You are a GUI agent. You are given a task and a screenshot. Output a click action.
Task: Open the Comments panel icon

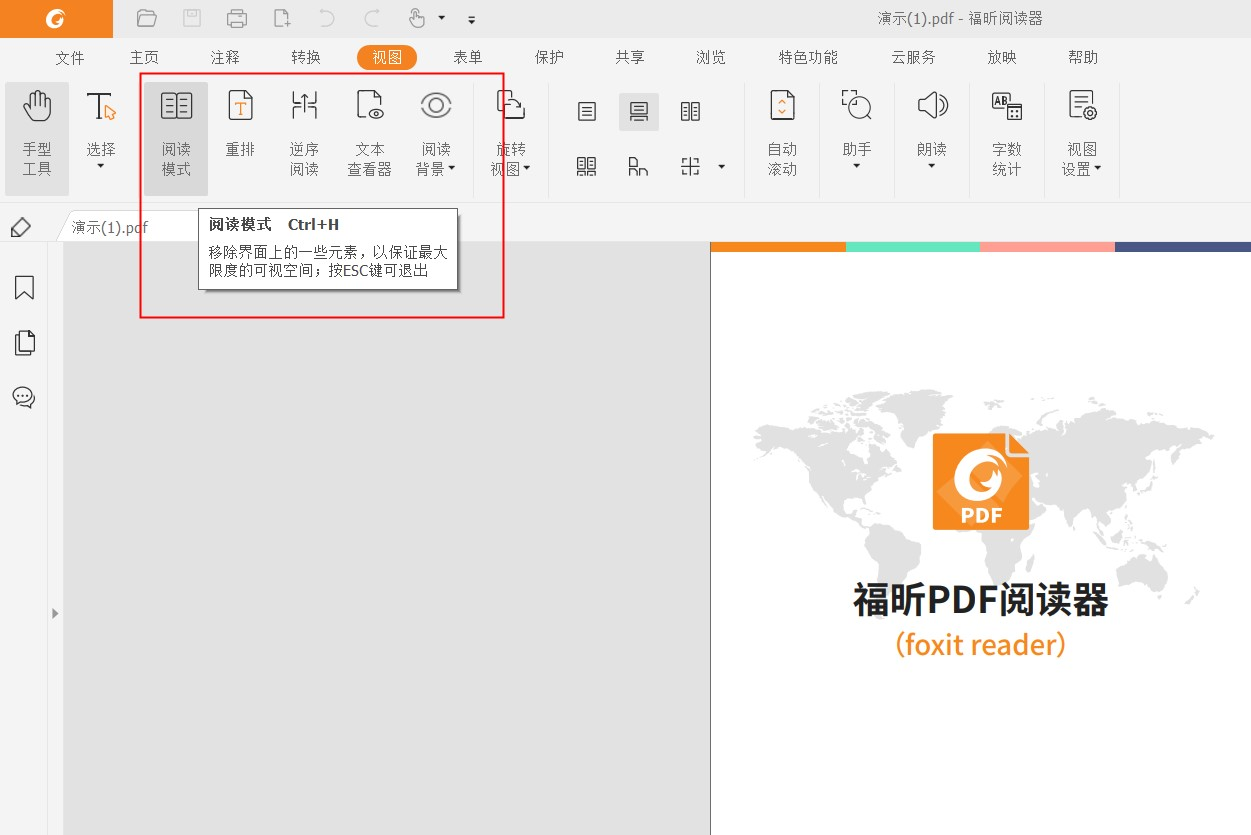pos(24,397)
